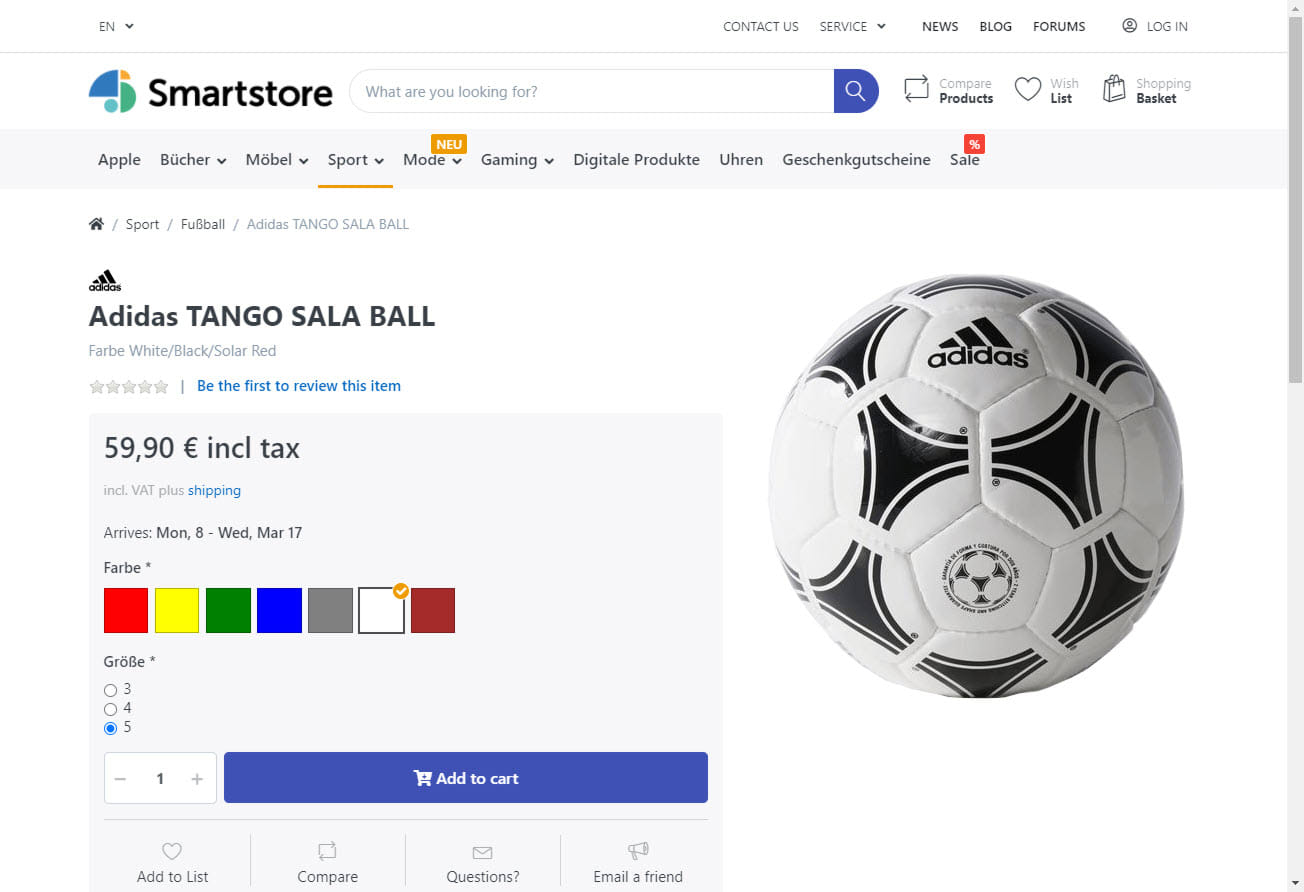
Task: Open the Digitale Produkte menu item
Action: (x=636, y=160)
